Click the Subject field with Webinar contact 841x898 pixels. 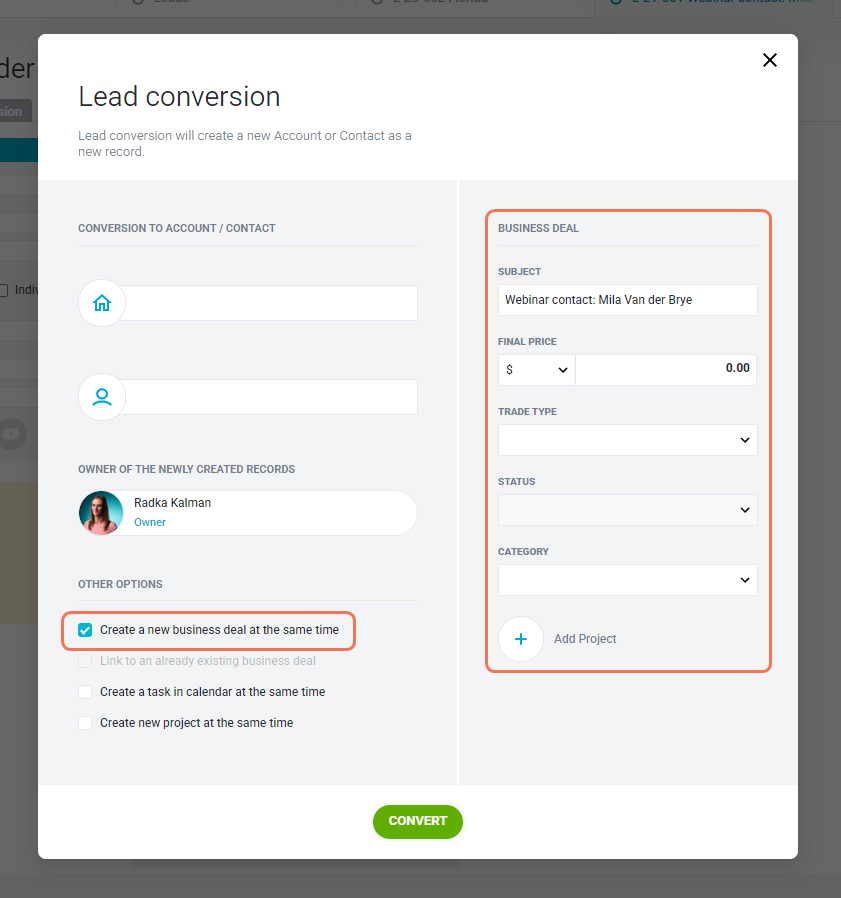click(628, 300)
